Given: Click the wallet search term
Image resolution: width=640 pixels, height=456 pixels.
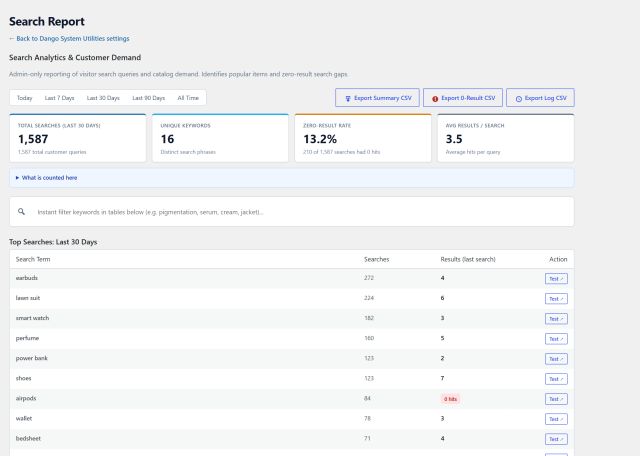Looking at the screenshot, I should point(24,418).
